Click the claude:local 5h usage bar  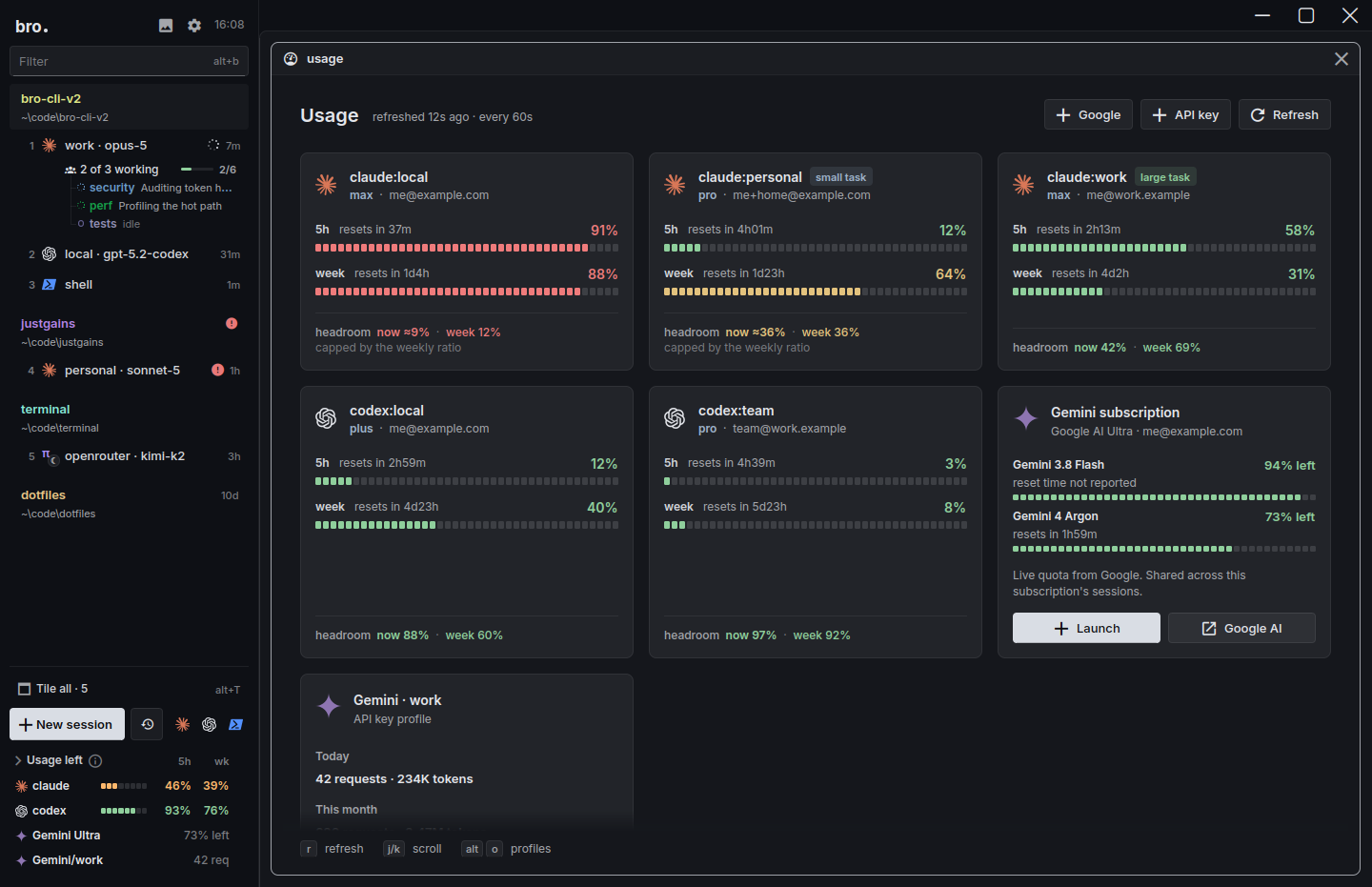click(x=467, y=248)
